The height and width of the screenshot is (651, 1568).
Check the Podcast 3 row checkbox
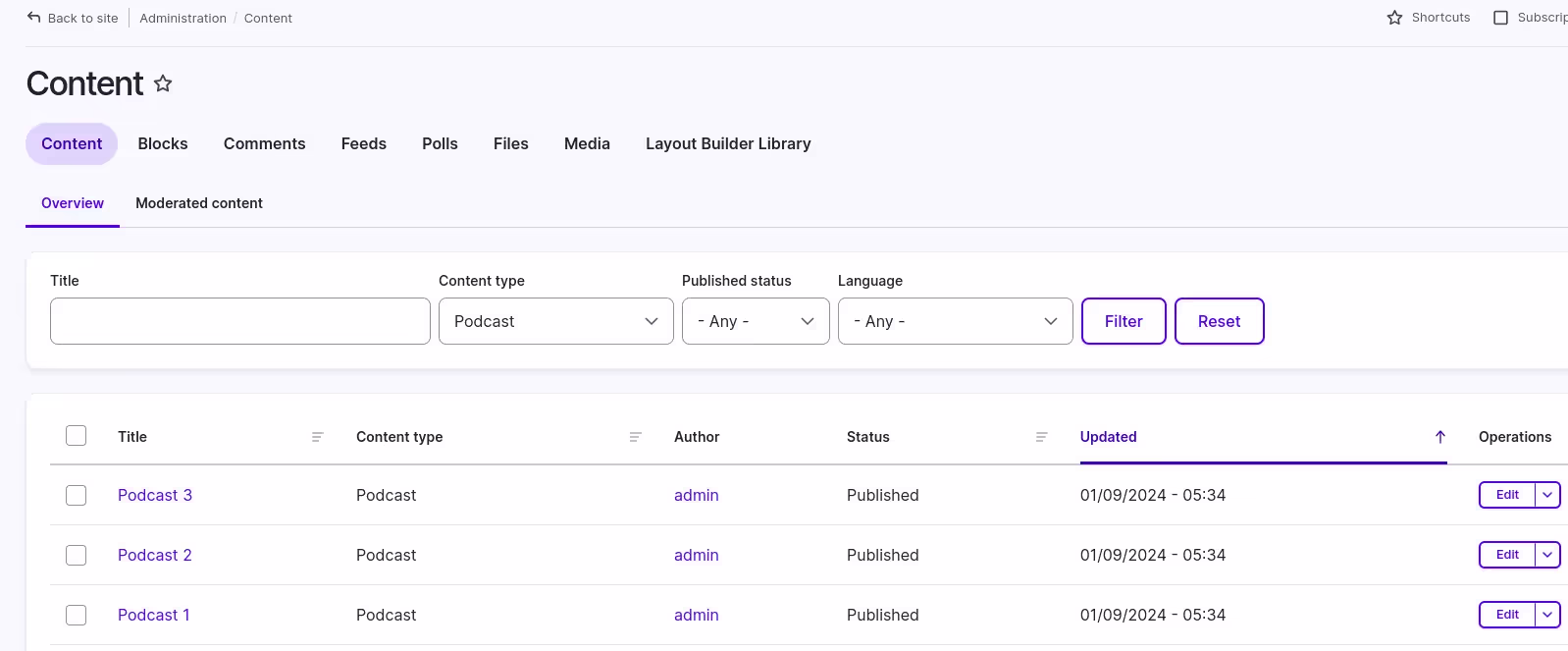click(76, 495)
